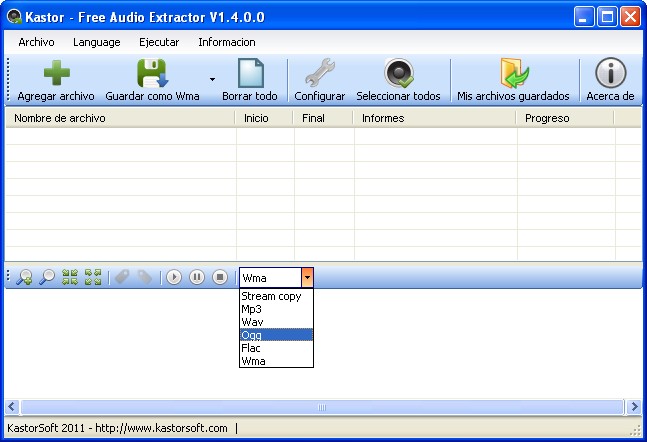
Task: Choose Wma from the dropdown list
Action: [x=276, y=361]
